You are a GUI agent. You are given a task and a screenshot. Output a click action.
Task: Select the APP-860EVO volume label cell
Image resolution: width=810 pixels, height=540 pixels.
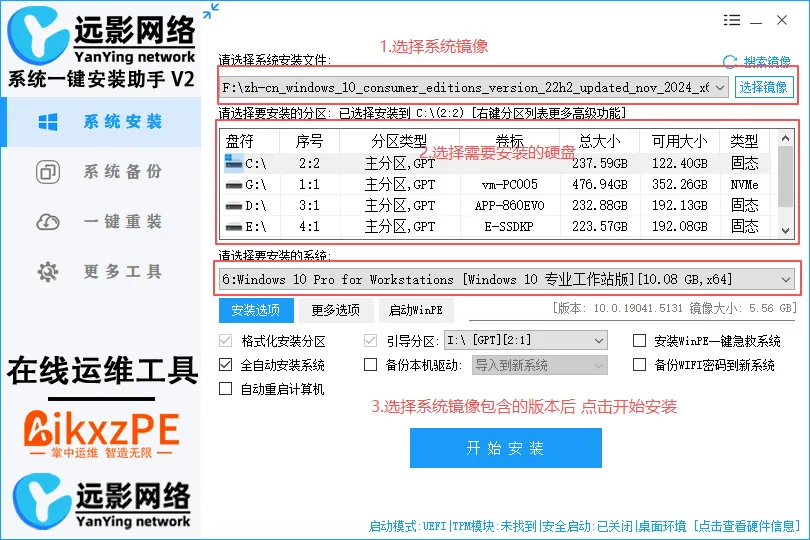point(509,206)
